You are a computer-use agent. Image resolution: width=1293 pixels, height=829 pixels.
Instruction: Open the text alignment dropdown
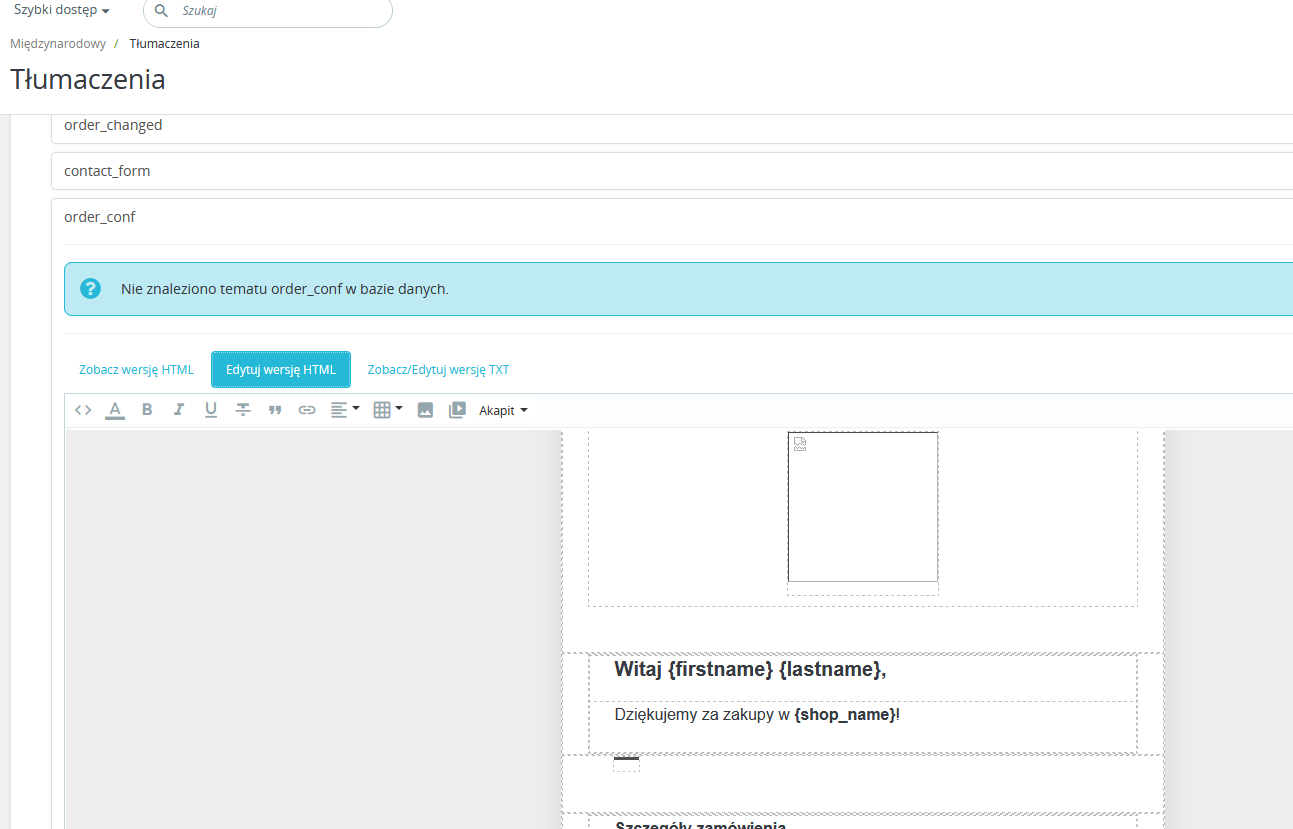[x=345, y=410]
